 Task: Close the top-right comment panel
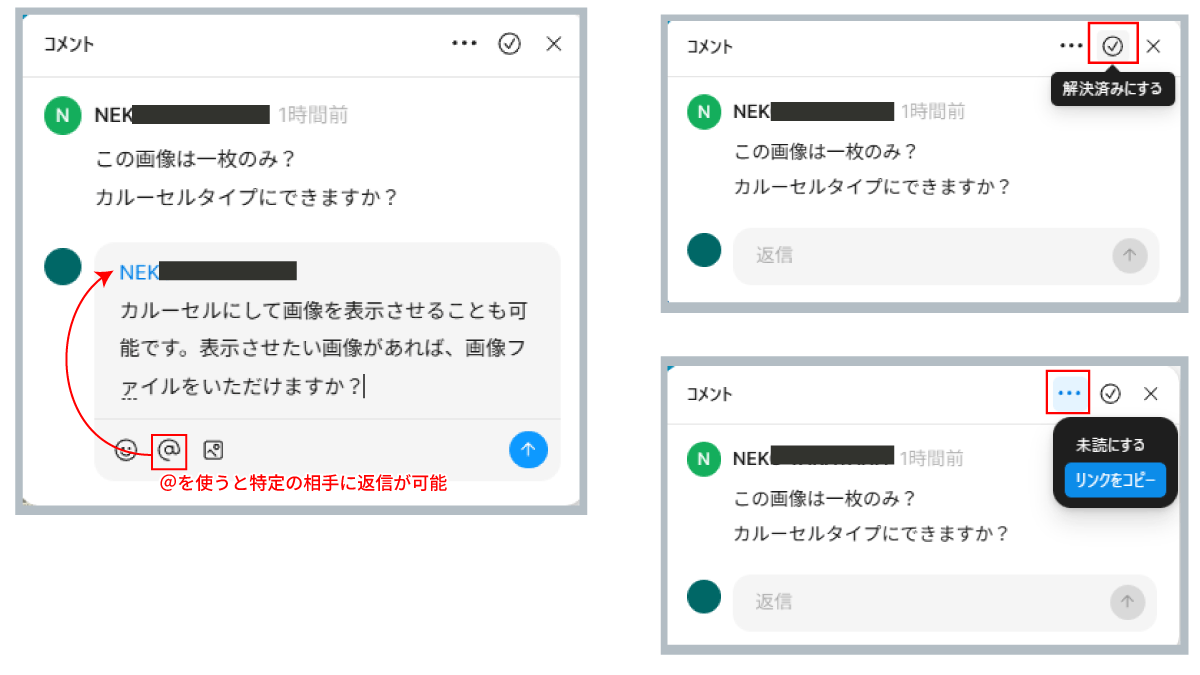(x=1153, y=46)
